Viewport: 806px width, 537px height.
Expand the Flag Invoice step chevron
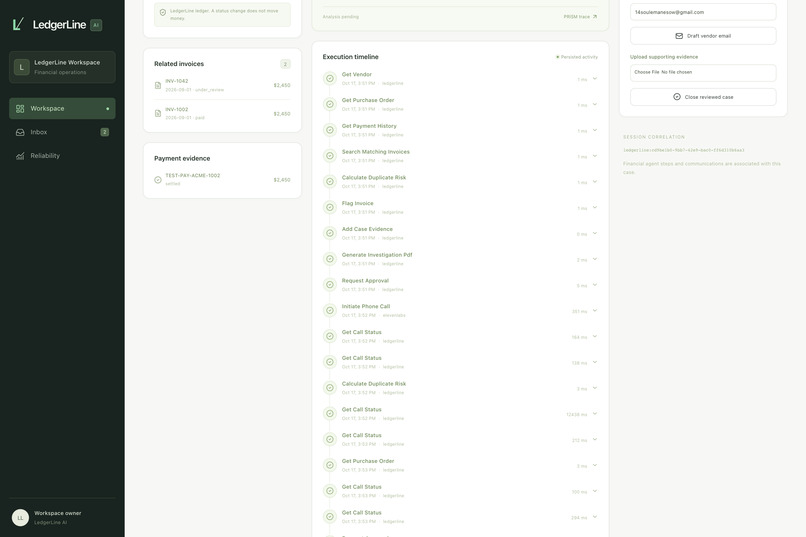coord(595,207)
